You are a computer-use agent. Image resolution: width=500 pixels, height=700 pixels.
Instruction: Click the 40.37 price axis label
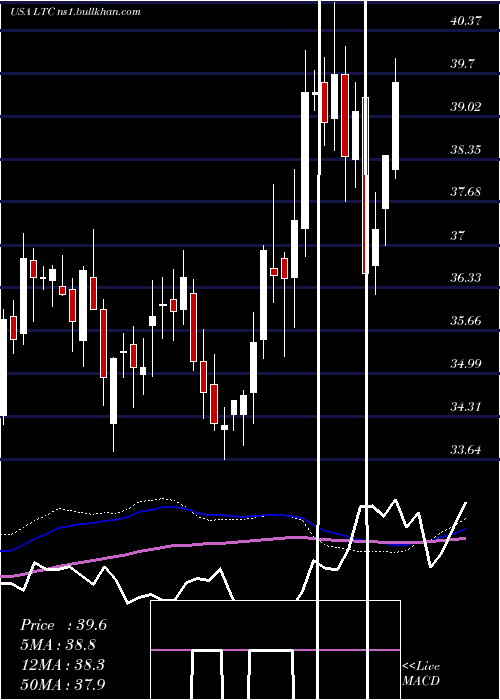click(466, 21)
